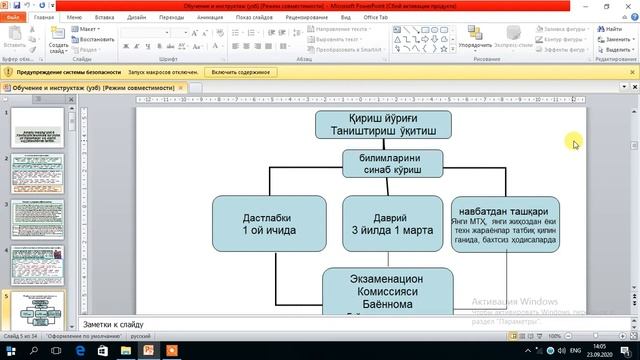Clear all formatting with the eraser icon
The height and width of the screenshot is (360, 640).
[x=220, y=33]
